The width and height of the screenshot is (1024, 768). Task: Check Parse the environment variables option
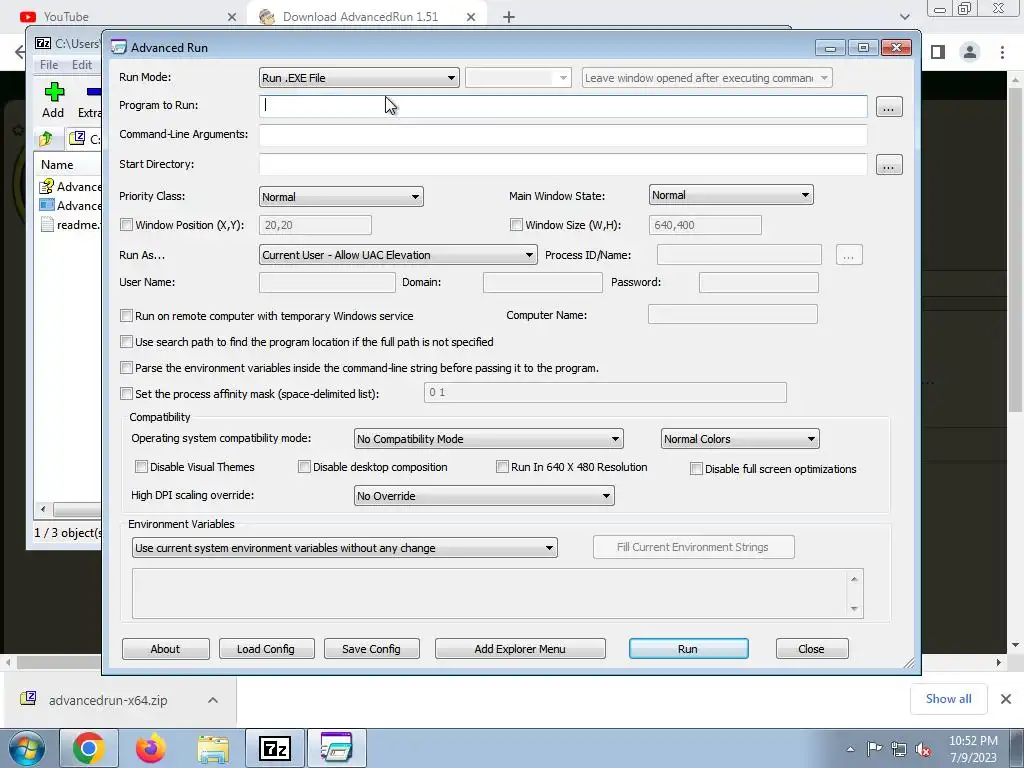click(x=126, y=368)
